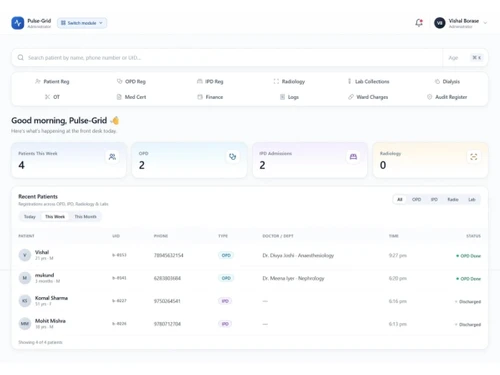Screen dimensions: 500x375
Task: Click the Ward Charges icon
Action: (x=351, y=97)
